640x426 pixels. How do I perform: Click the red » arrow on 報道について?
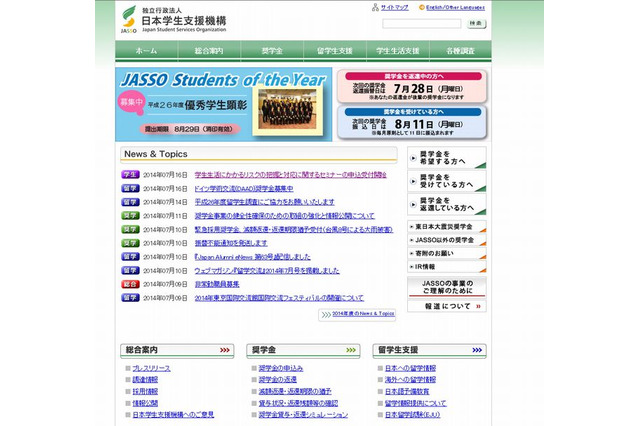point(478,306)
